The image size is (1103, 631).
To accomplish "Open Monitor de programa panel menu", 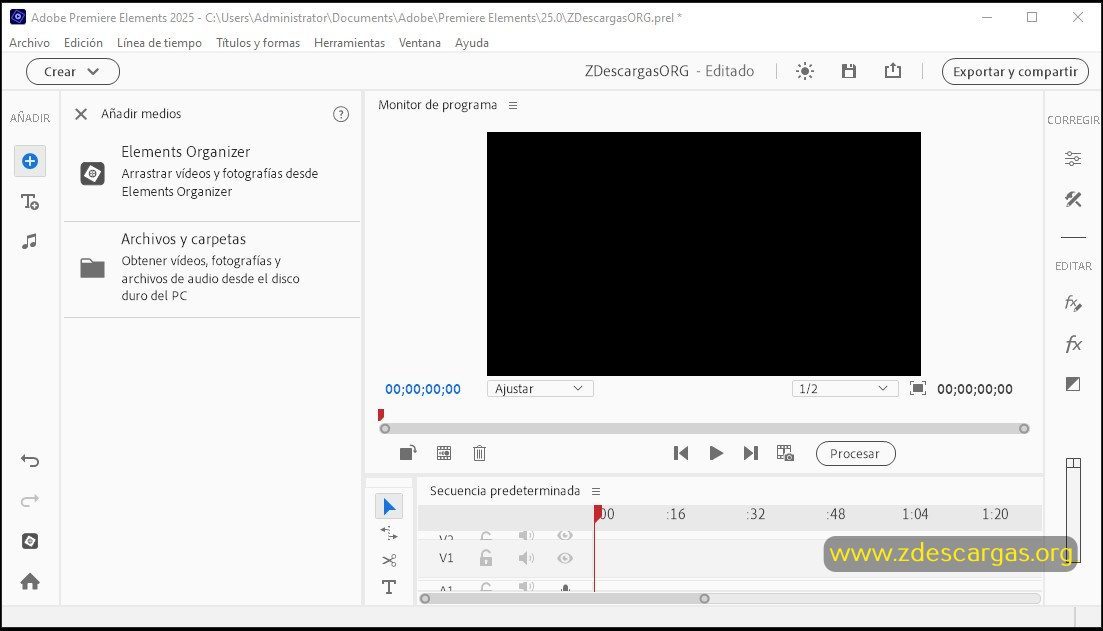I will point(513,106).
